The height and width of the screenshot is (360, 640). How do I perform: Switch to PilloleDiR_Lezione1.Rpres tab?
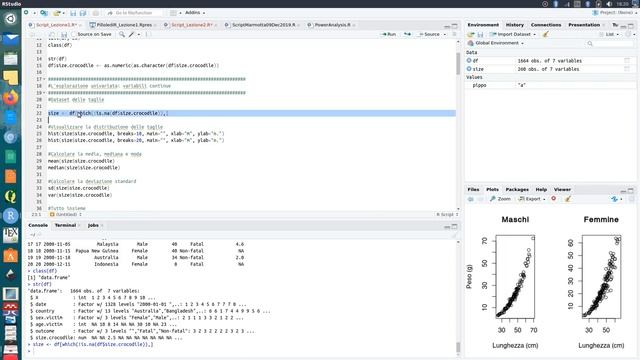123,25
